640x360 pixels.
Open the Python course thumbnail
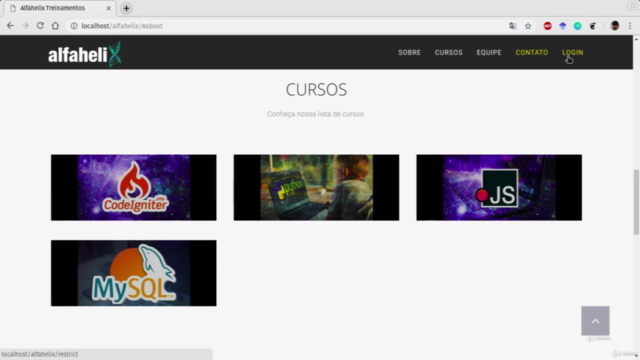(x=316, y=187)
